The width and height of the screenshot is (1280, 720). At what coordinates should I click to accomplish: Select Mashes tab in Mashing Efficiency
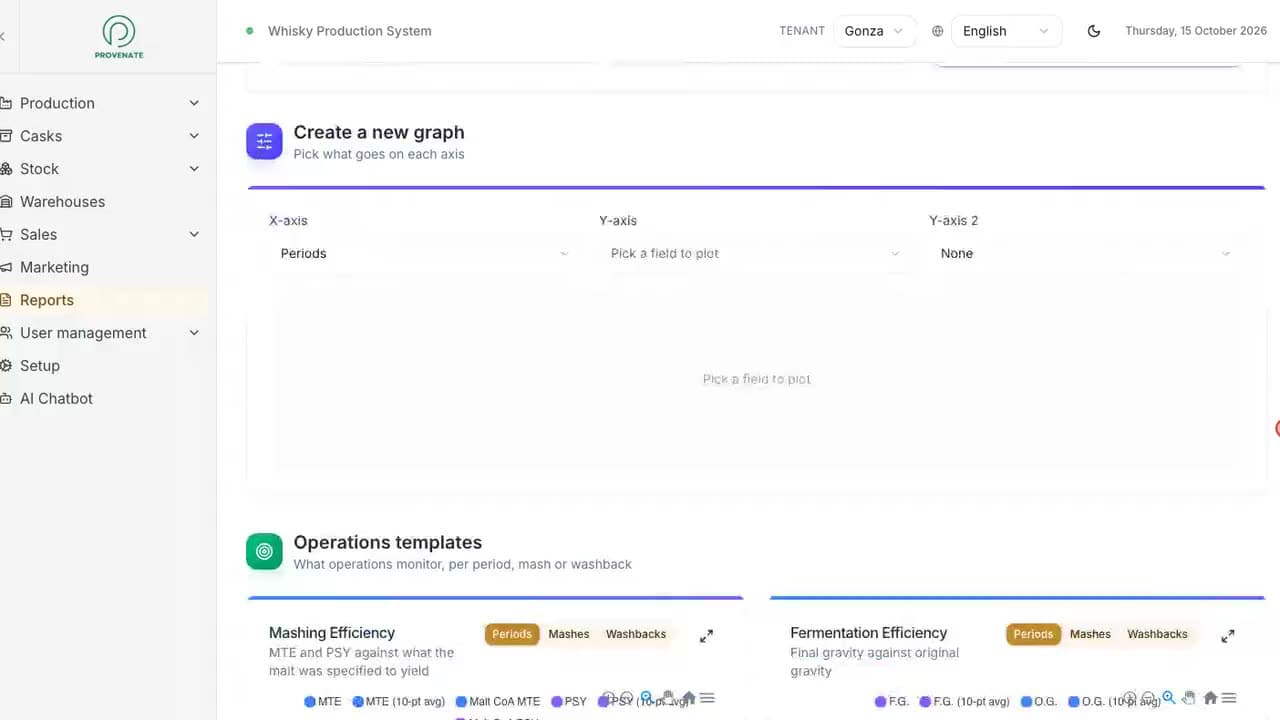click(x=569, y=634)
